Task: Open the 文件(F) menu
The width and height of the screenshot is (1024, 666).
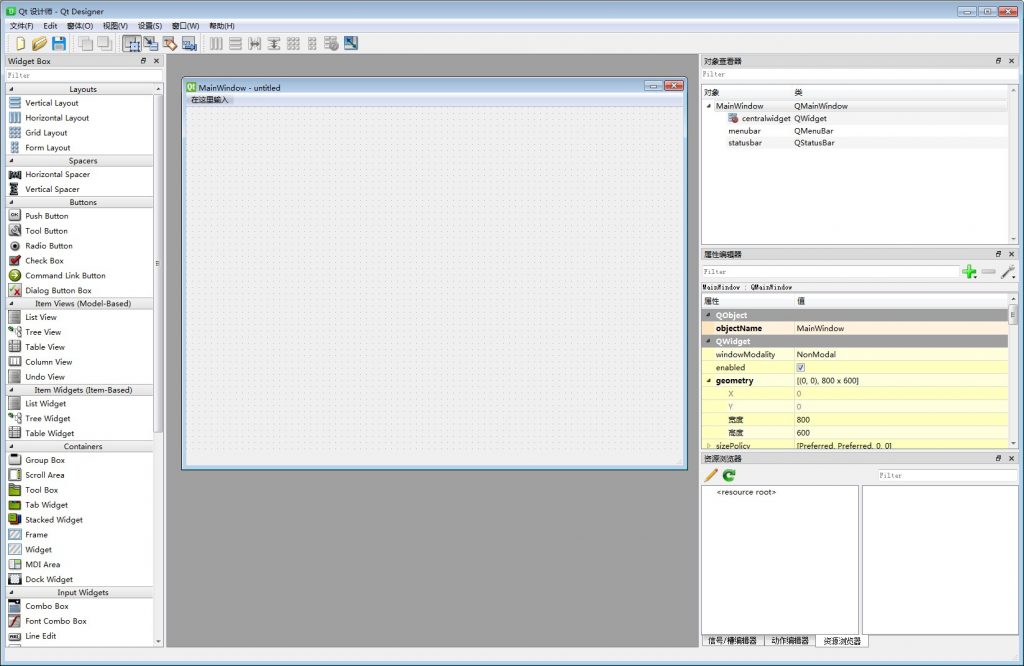Action: 21,25
